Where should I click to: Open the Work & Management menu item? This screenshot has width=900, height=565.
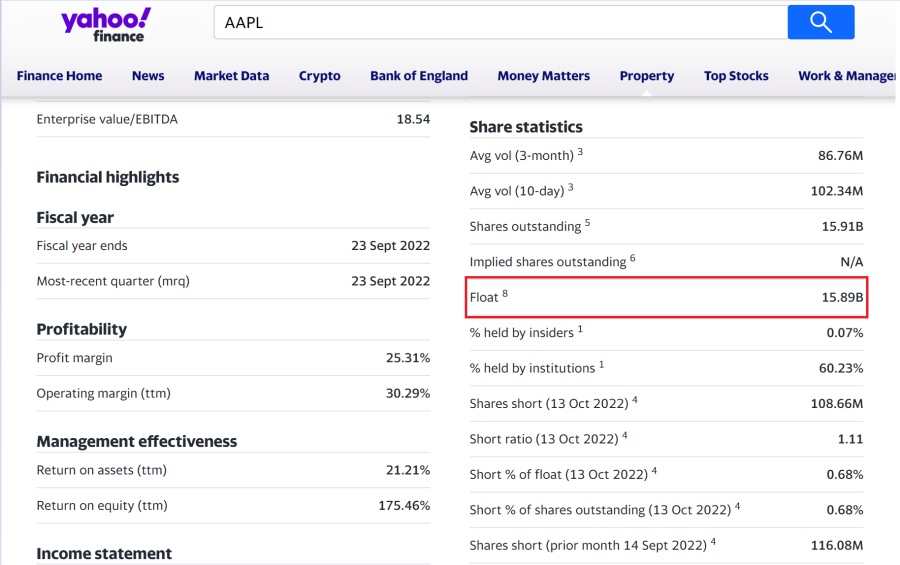coord(847,76)
